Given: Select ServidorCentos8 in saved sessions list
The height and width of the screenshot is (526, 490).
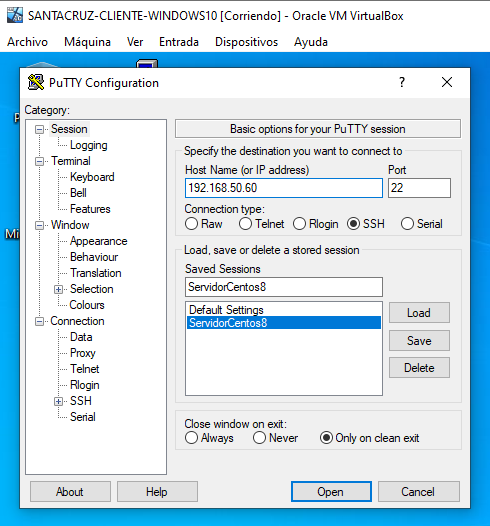Looking at the screenshot, I should click(x=284, y=323).
